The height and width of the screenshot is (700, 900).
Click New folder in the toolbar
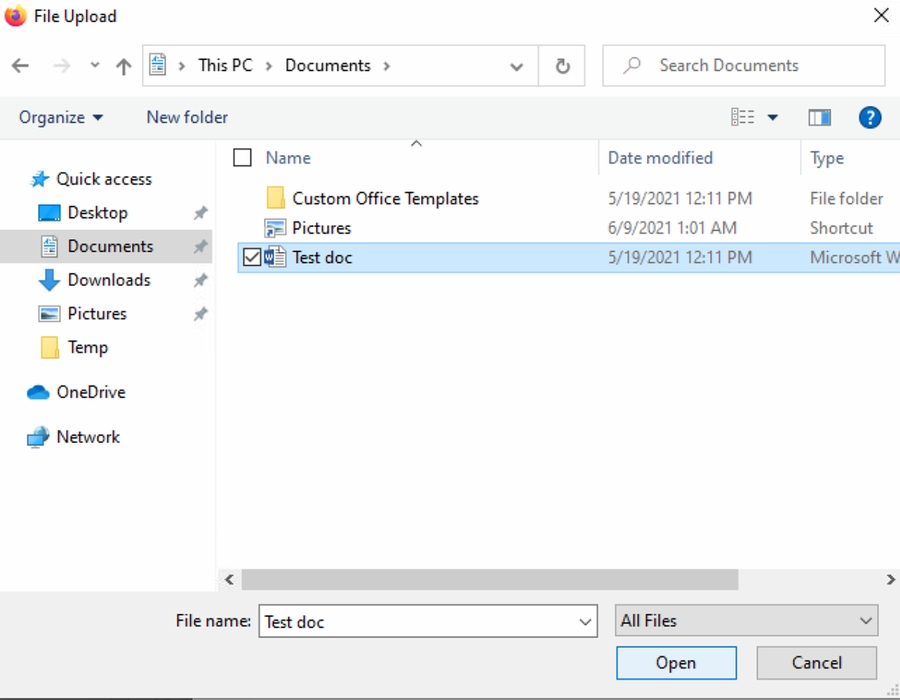click(x=187, y=118)
